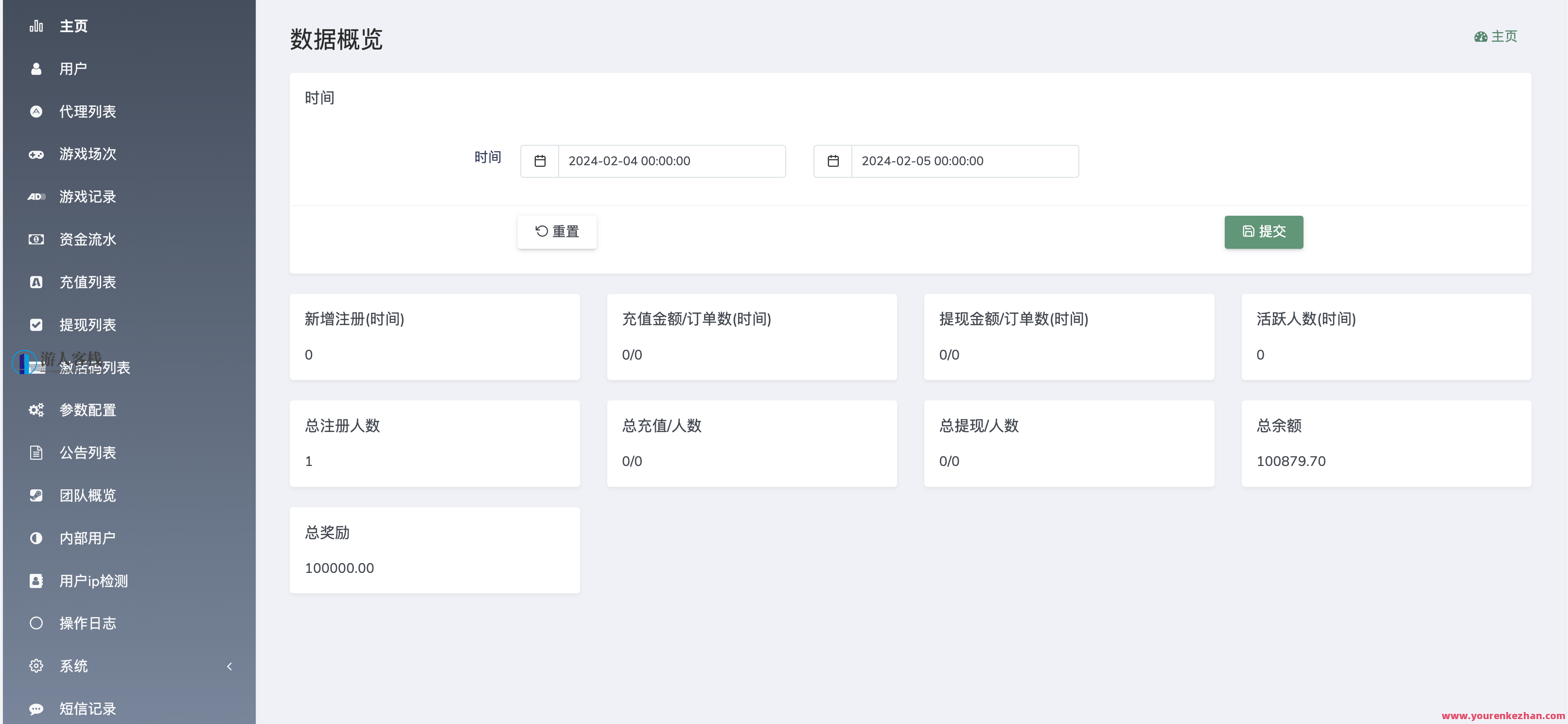
Task: Open the top-right 主页 link
Action: (1496, 36)
